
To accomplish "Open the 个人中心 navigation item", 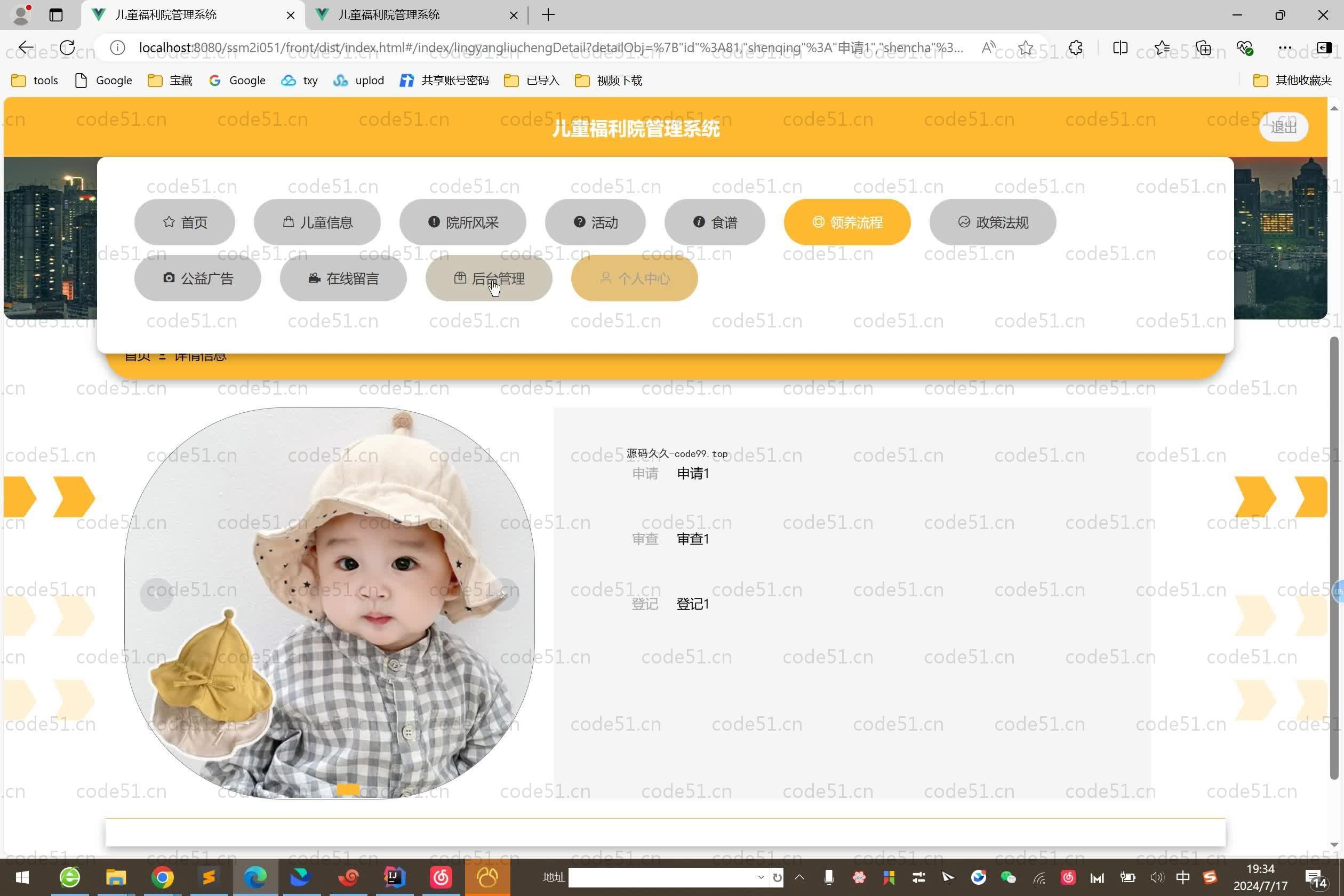I will (634, 278).
